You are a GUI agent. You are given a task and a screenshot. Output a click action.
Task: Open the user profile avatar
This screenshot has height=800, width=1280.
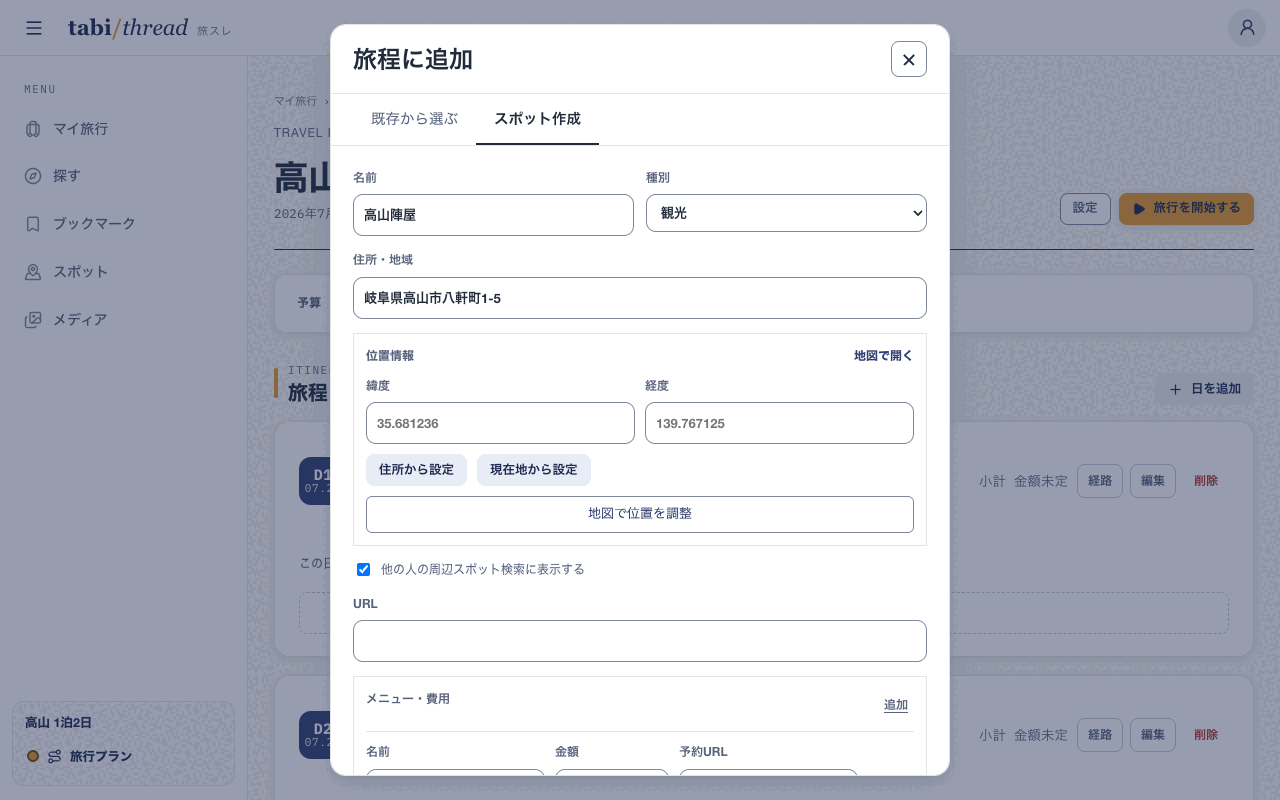(x=1247, y=28)
